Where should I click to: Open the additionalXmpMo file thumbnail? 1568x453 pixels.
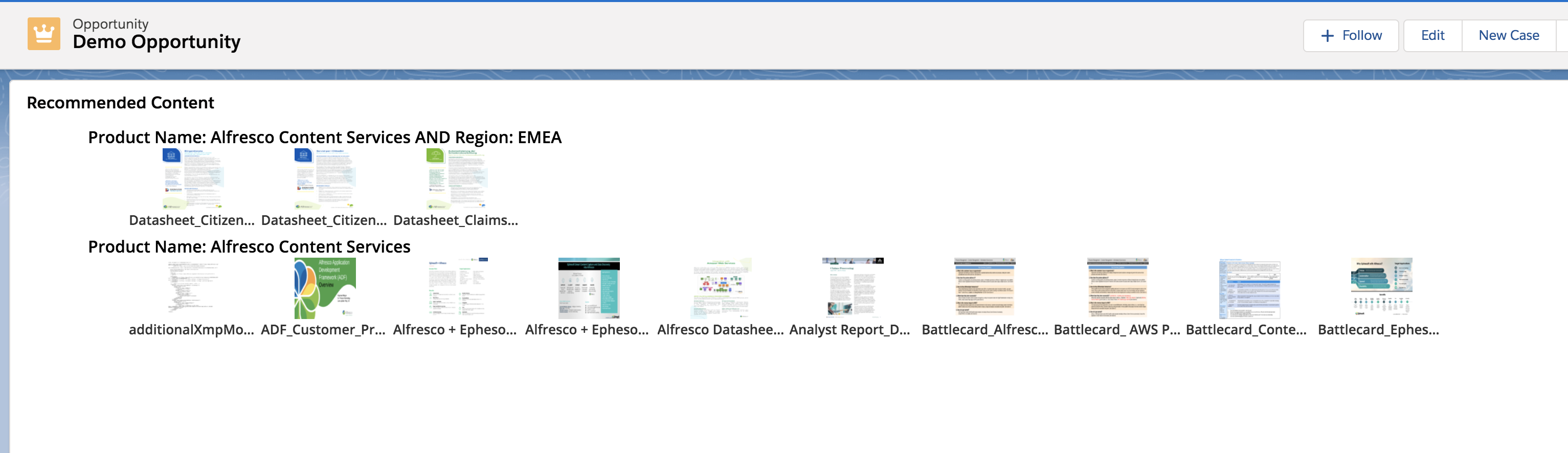192,287
